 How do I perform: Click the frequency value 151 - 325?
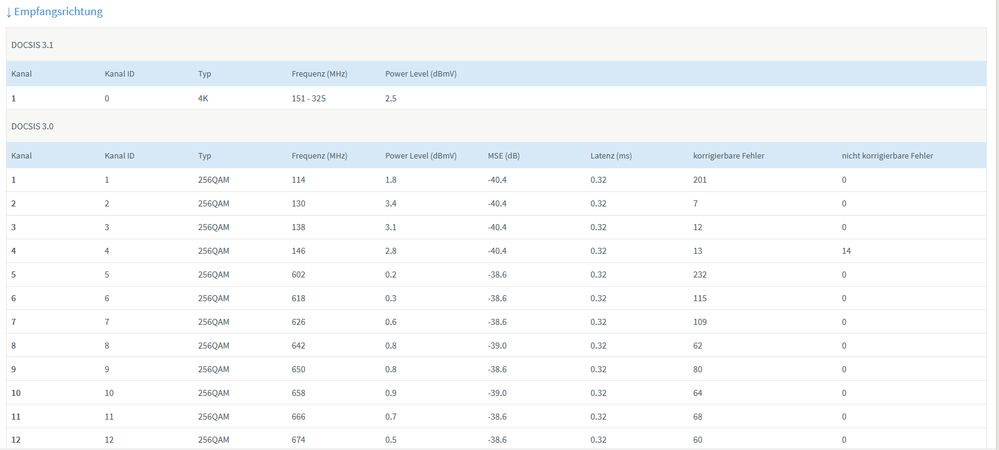[x=309, y=99]
